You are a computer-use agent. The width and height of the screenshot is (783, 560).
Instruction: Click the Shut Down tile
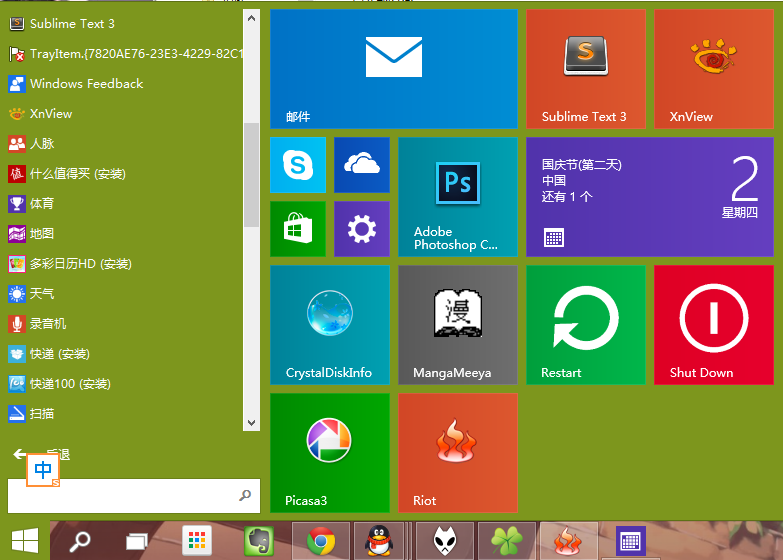(713, 325)
